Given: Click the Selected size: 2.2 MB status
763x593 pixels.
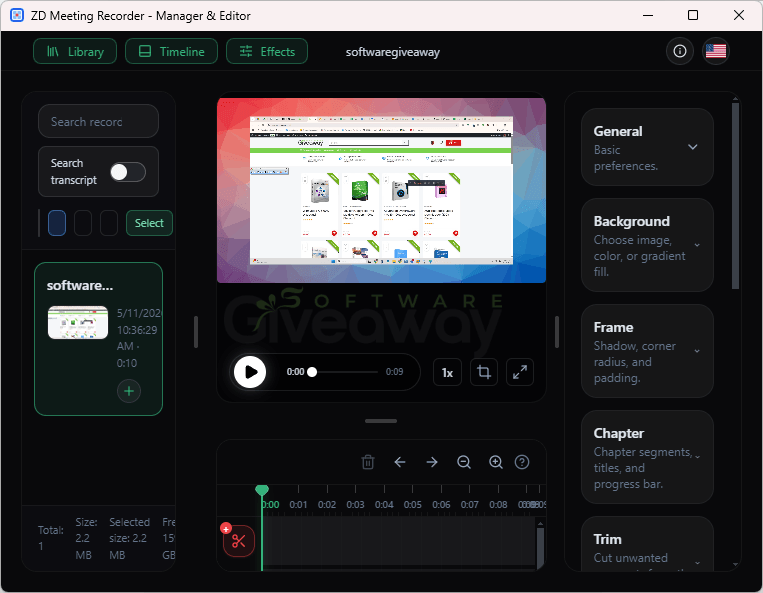Looking at the screenshot, I should (x=129, y=539).
